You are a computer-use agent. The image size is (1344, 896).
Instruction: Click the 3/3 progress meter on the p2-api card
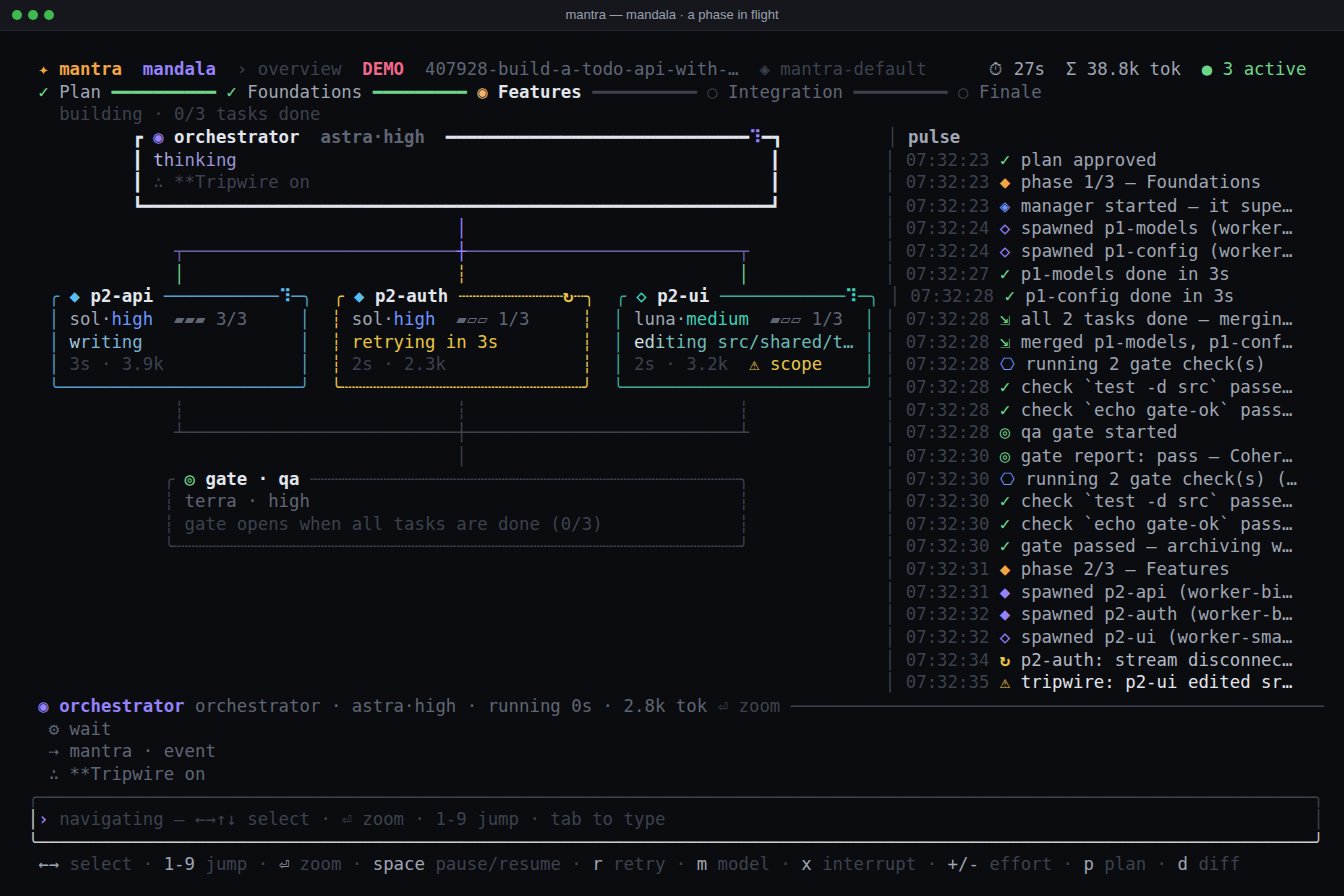point(210,319)
